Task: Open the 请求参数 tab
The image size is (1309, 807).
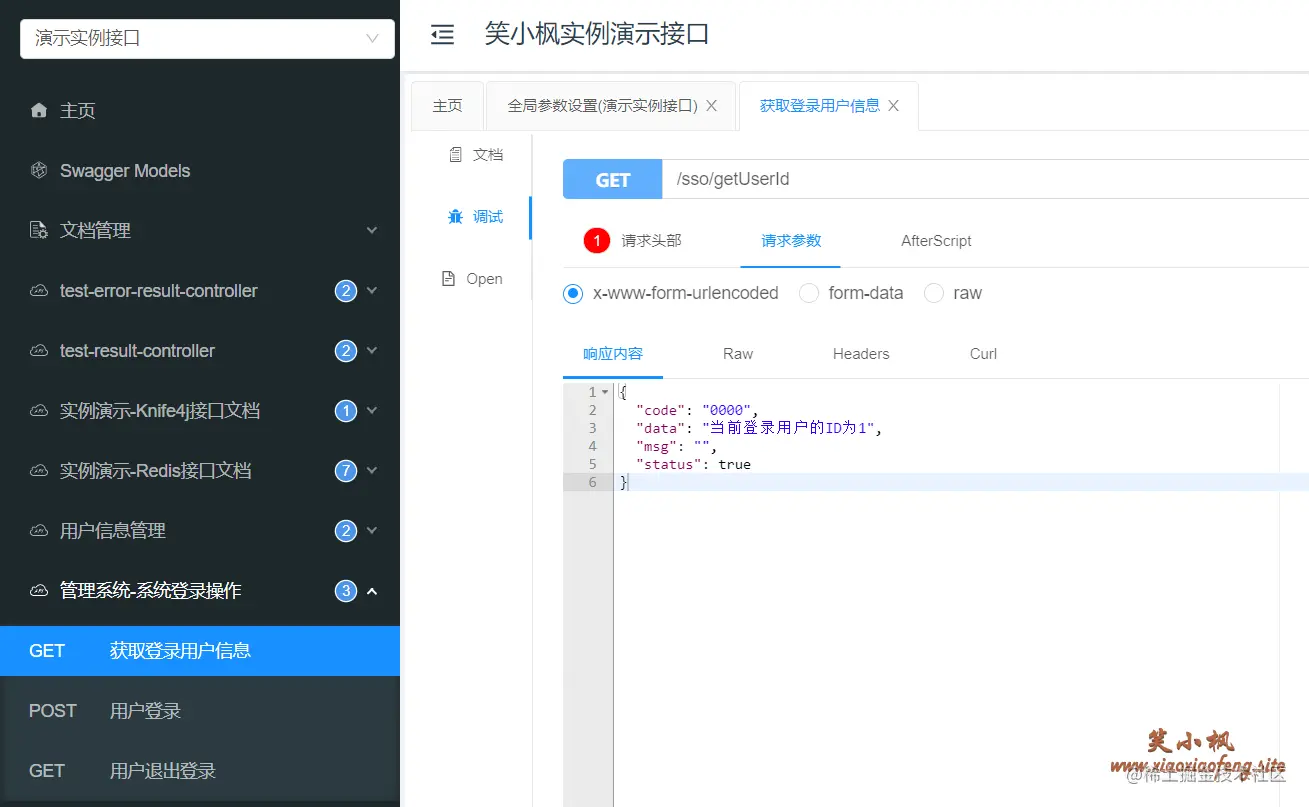Action: 791,241
